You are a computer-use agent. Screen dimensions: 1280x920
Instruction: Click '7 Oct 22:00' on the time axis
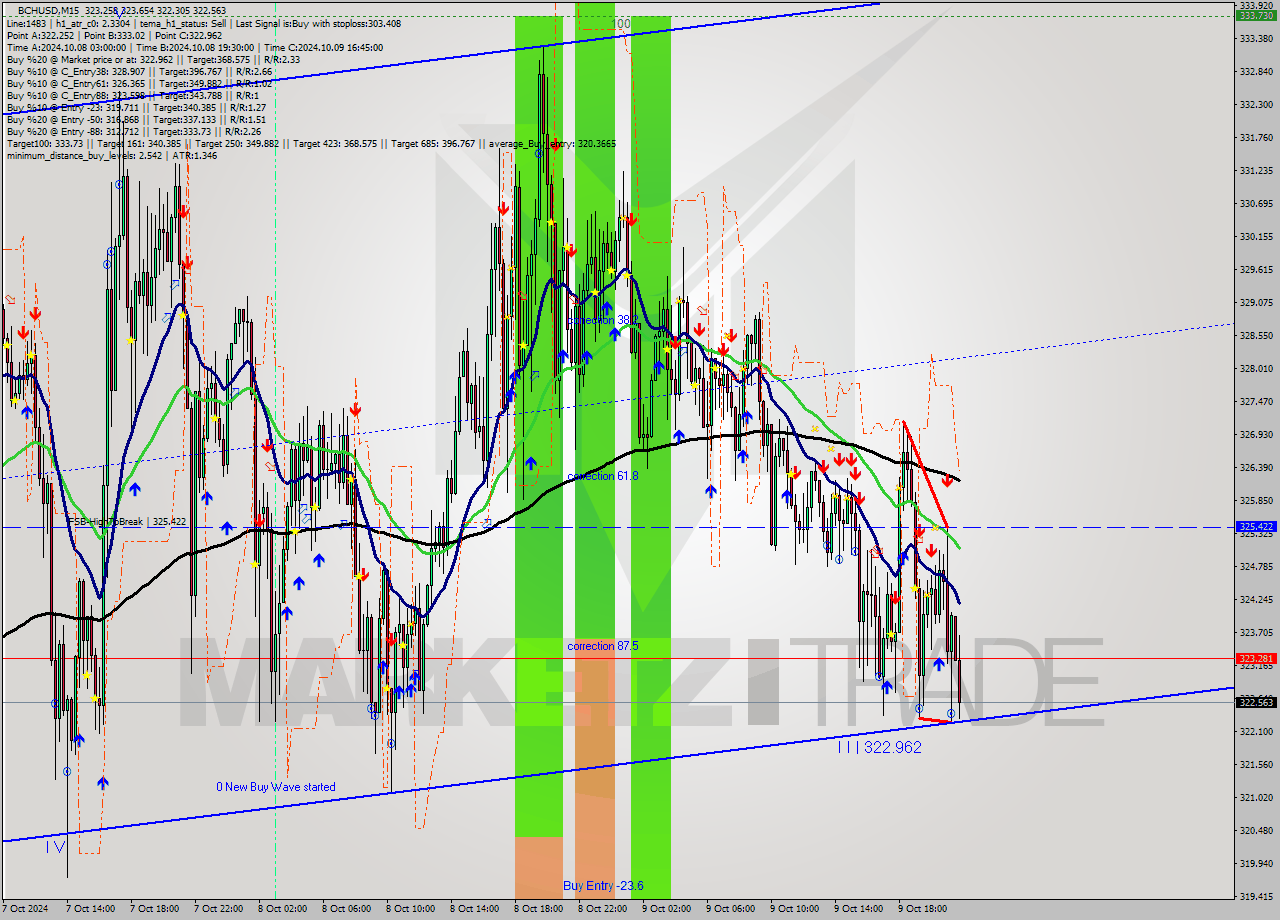click(x=219, y=909)
